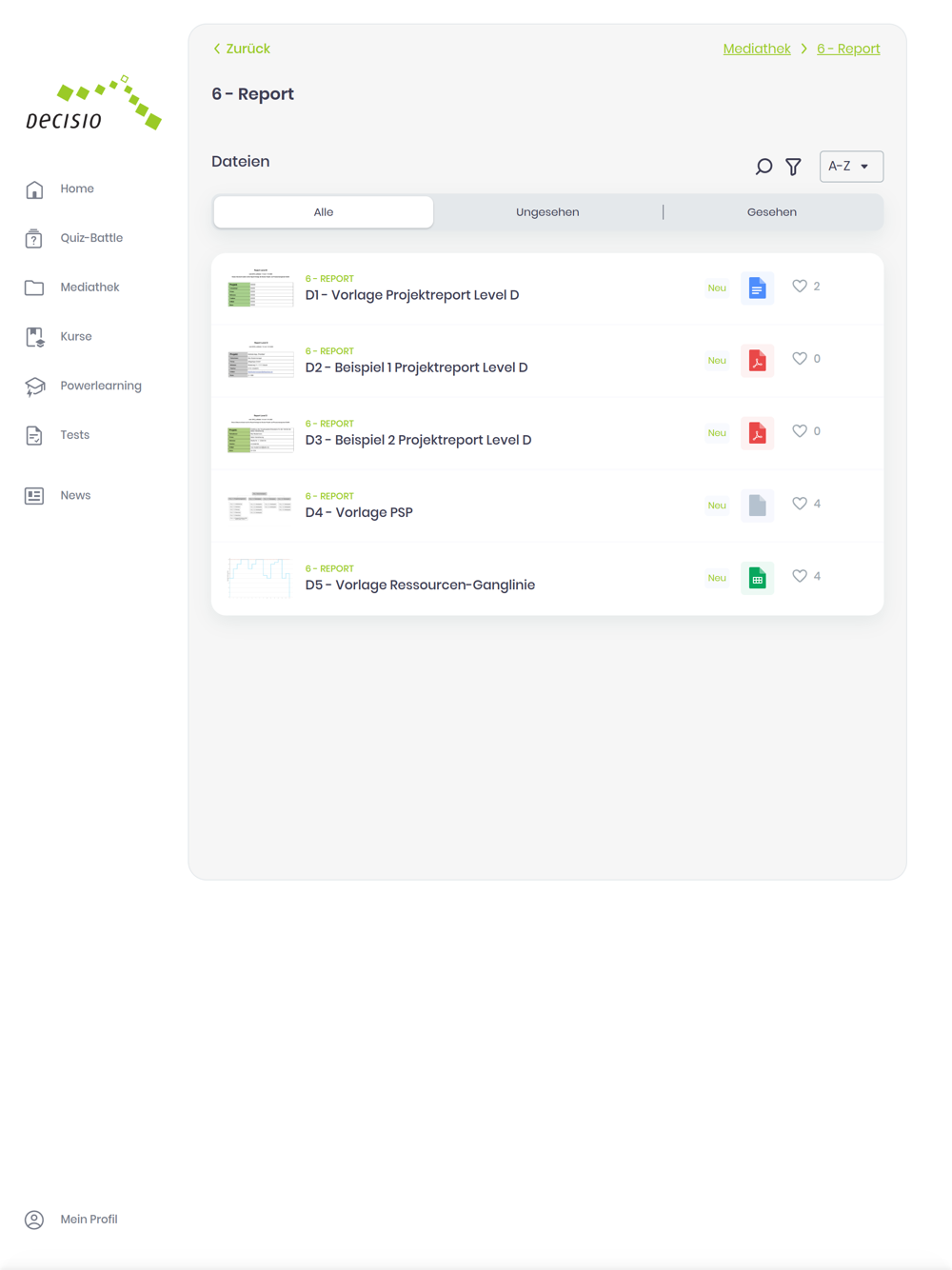
Task: Click the Mediathek folder icon
Action: pyautogui.click(x=34, y=288)
